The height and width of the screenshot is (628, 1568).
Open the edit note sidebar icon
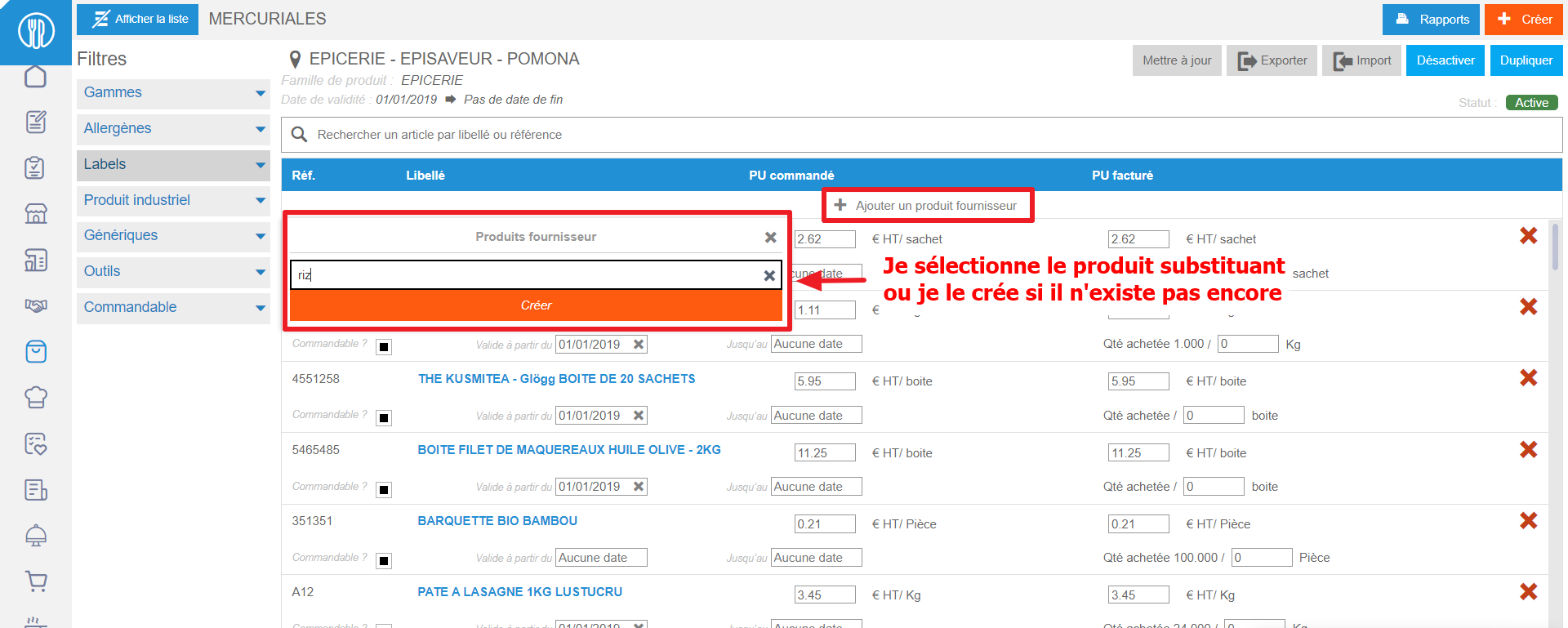(x=35, y=122)
